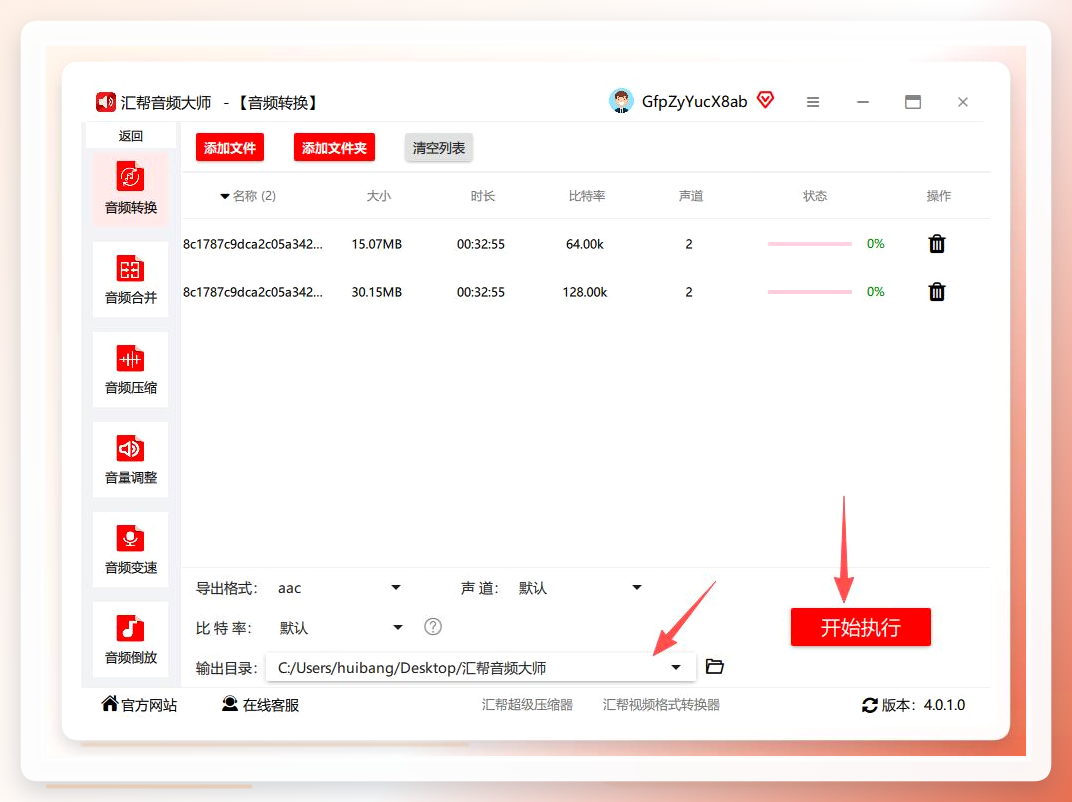1072x802 pixels.
Task: Click the 128.00k bitrate cell
Action: click(585, 292)
